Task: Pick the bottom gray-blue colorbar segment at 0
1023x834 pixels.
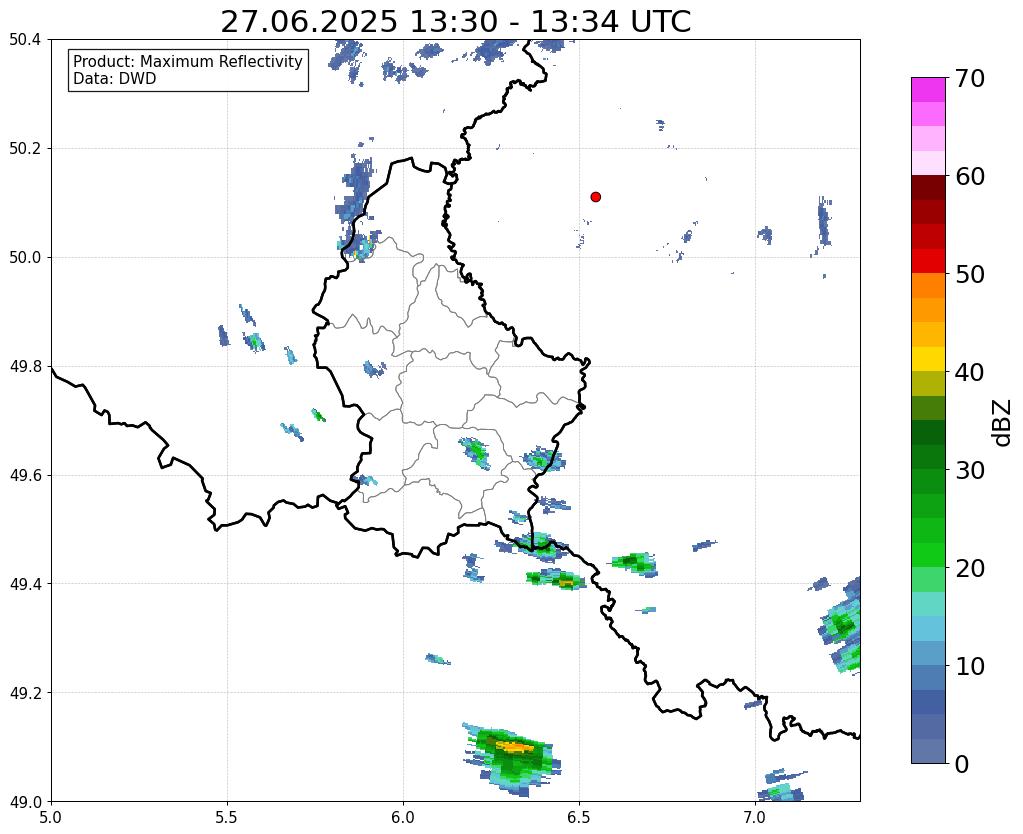Action: pos(928,751)
